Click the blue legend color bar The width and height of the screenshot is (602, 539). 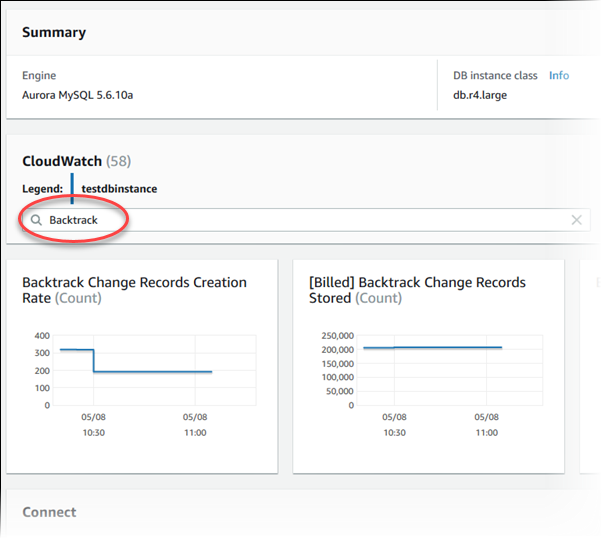tap(72, 188)
